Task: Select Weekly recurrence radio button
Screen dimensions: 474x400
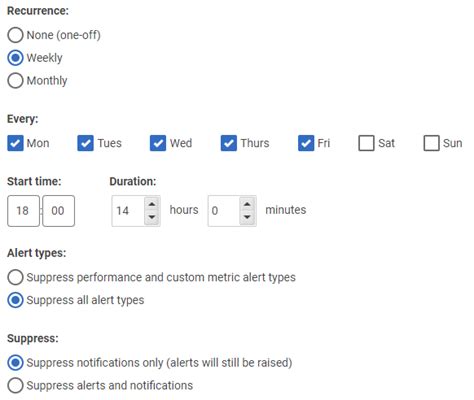Action: tap(15, 58)
